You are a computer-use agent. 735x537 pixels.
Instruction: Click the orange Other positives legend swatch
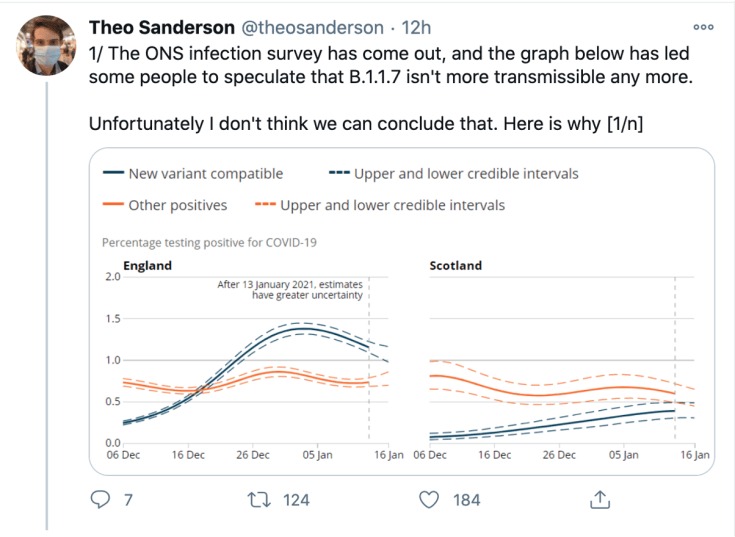pyautogui.click(x=113, y=205)
